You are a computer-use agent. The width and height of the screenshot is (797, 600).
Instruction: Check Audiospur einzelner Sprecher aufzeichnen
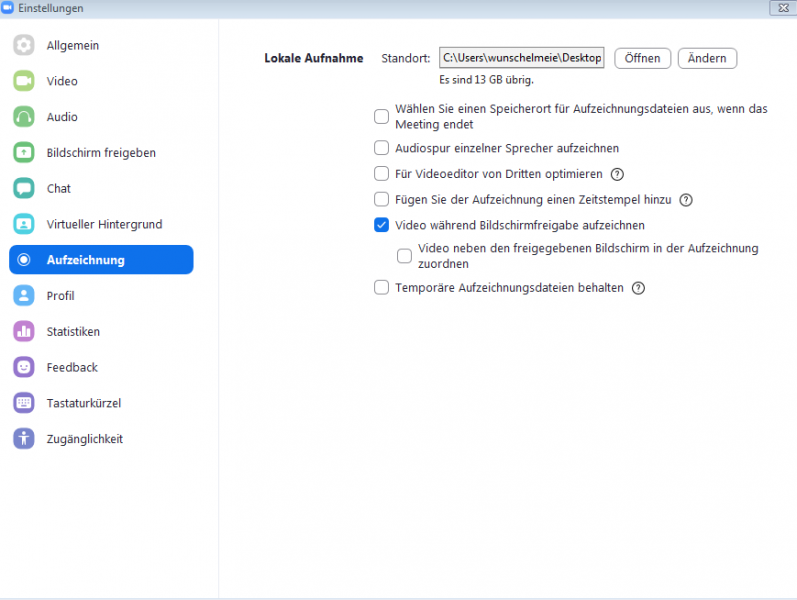coord(381,148)
